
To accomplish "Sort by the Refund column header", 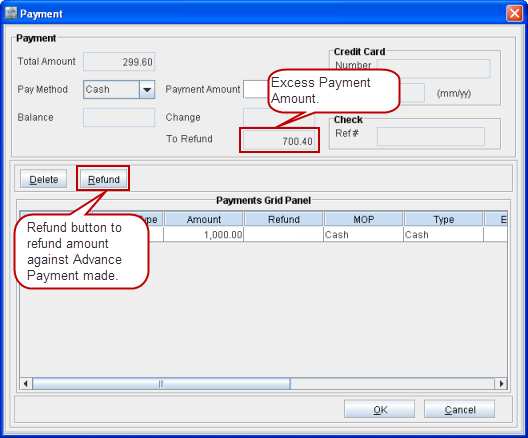I will point(284,220).
